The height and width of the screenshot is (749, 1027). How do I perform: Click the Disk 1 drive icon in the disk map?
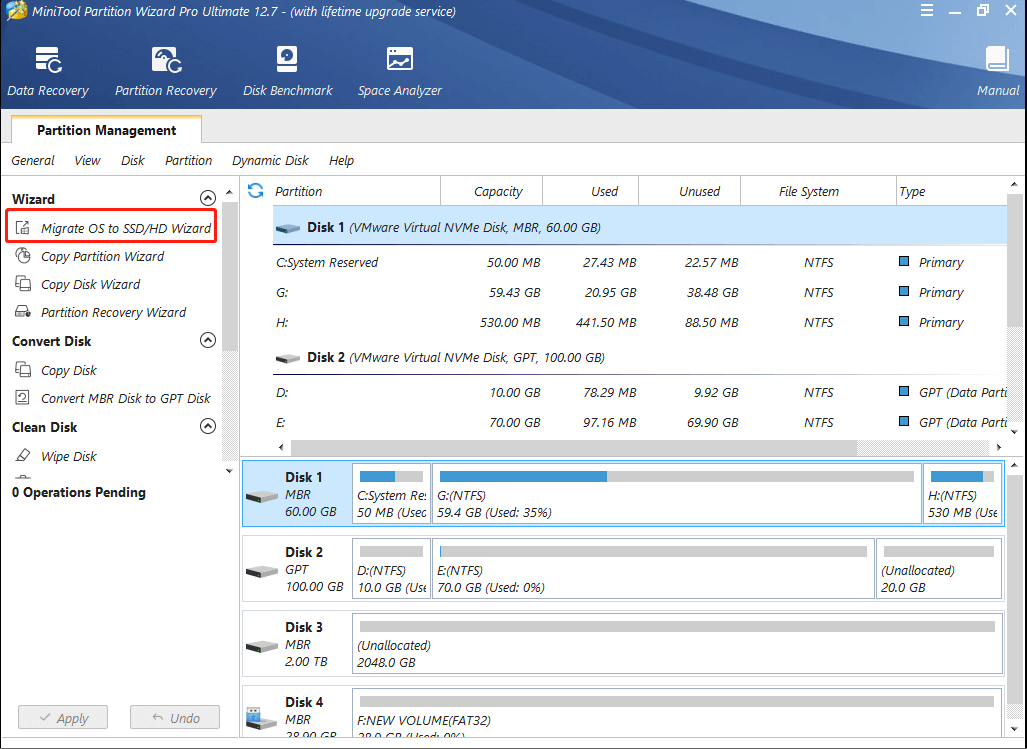(262, 496)
